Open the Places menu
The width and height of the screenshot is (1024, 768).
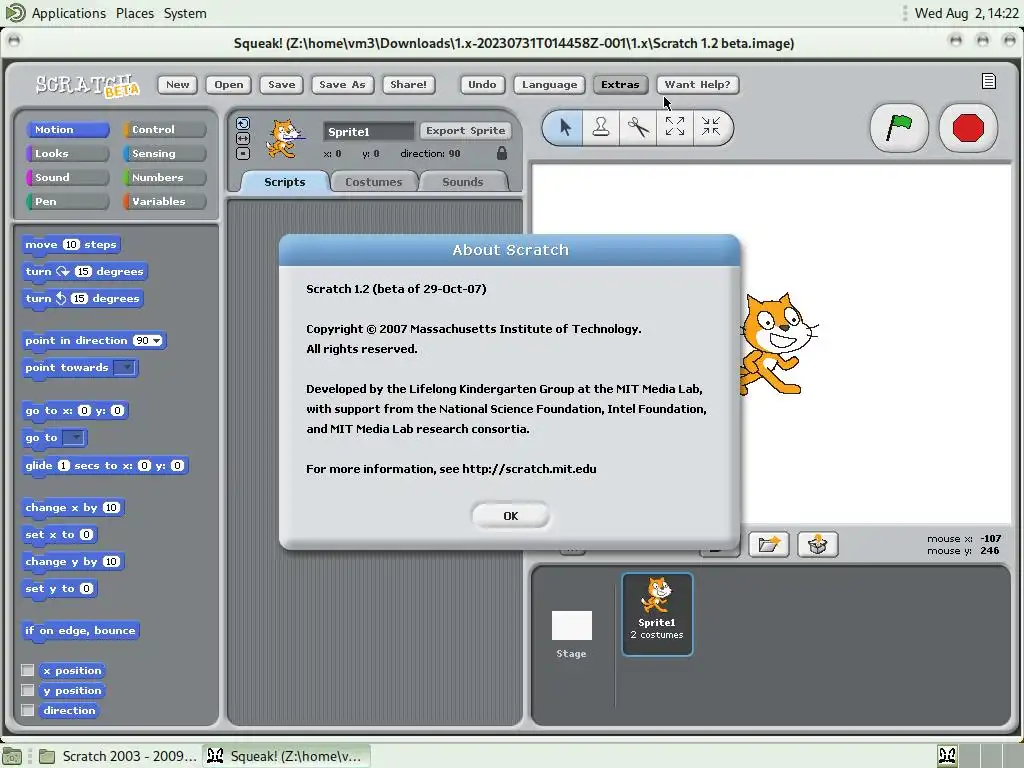coord(135,13)
